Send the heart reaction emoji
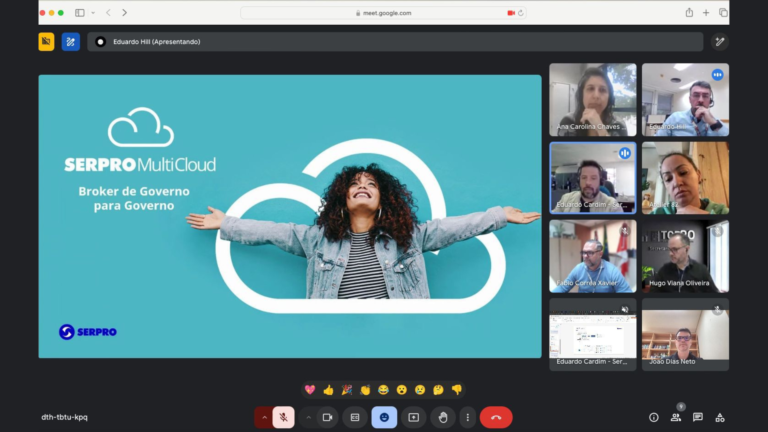The height and width of the screenshot is (432, 768). (310, 390)
